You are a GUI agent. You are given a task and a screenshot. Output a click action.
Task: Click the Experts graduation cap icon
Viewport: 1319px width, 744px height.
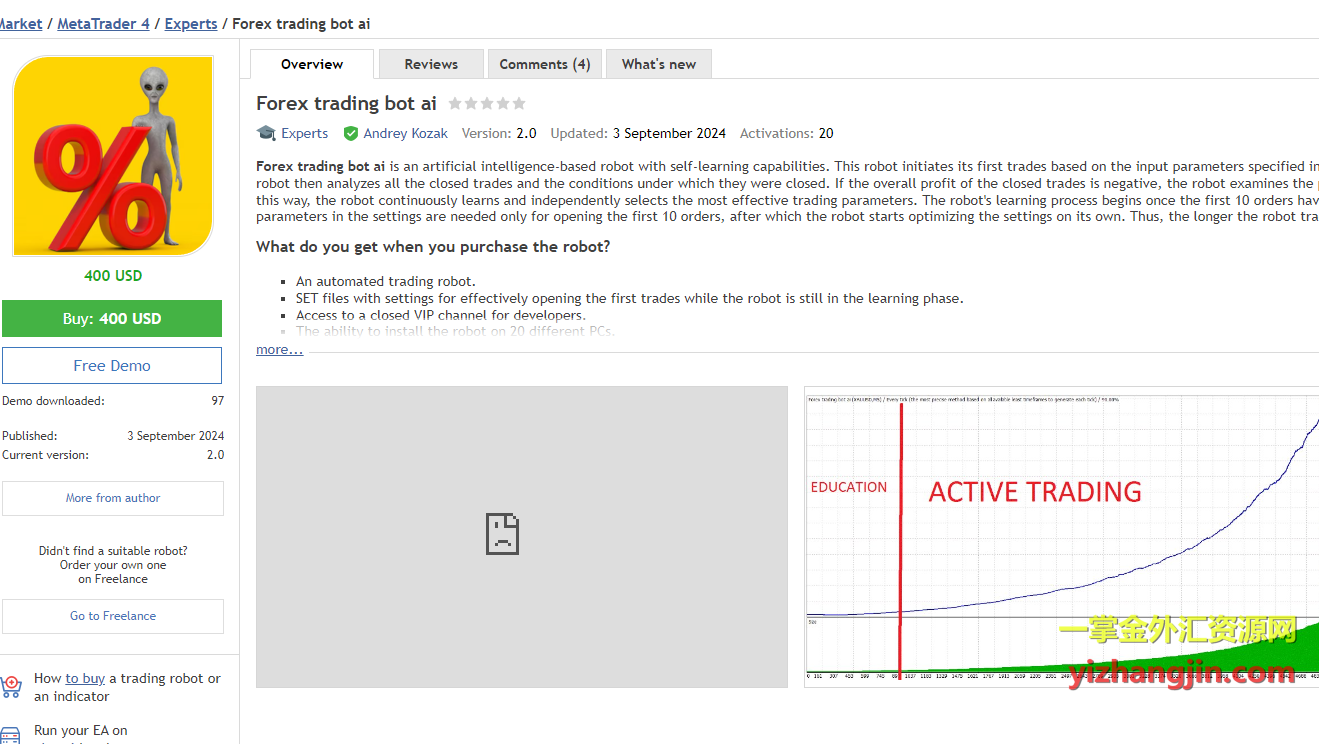point(266,133)
